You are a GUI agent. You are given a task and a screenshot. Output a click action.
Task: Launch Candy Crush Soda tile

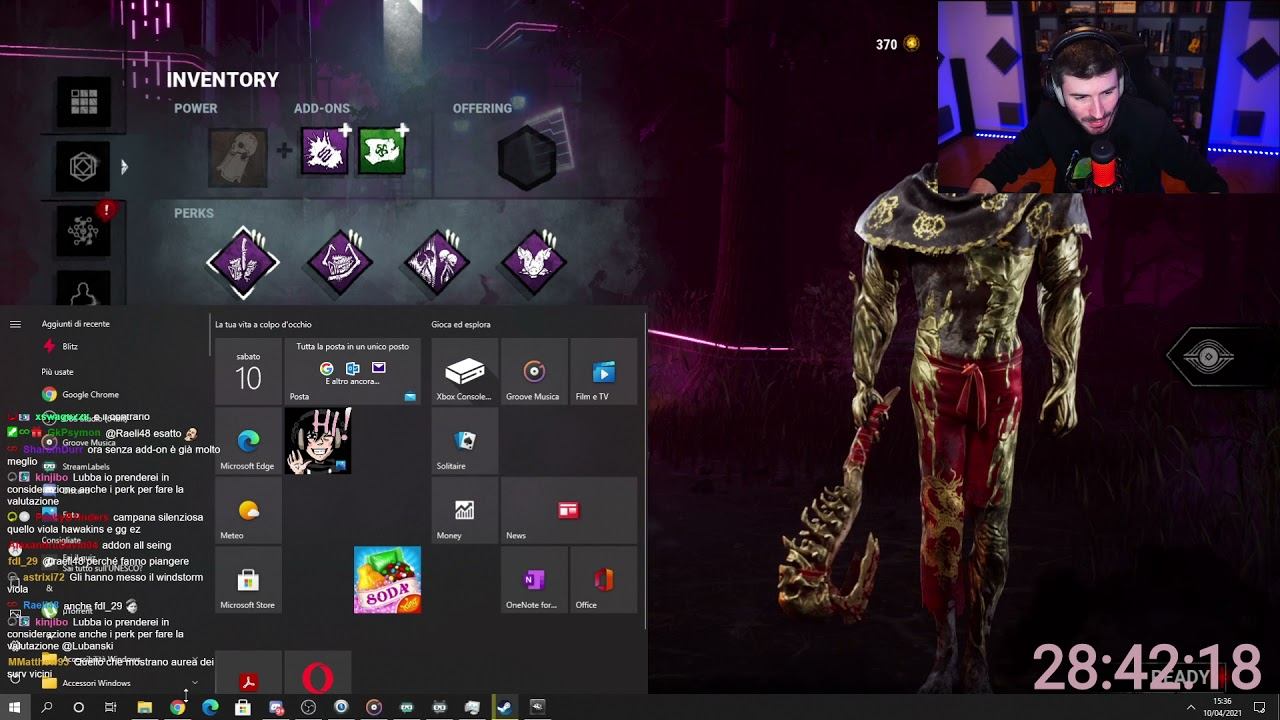[387, 580]
